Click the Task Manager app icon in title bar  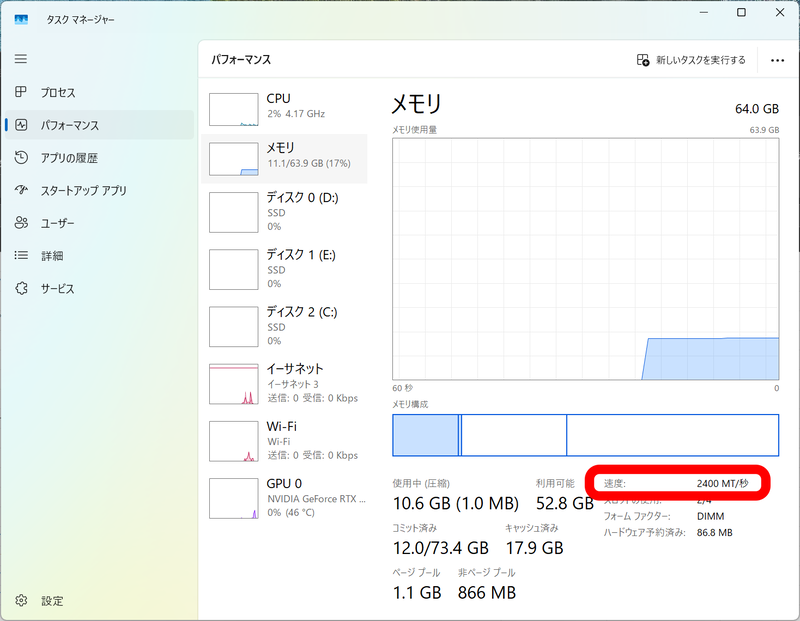tap(21, 19)
